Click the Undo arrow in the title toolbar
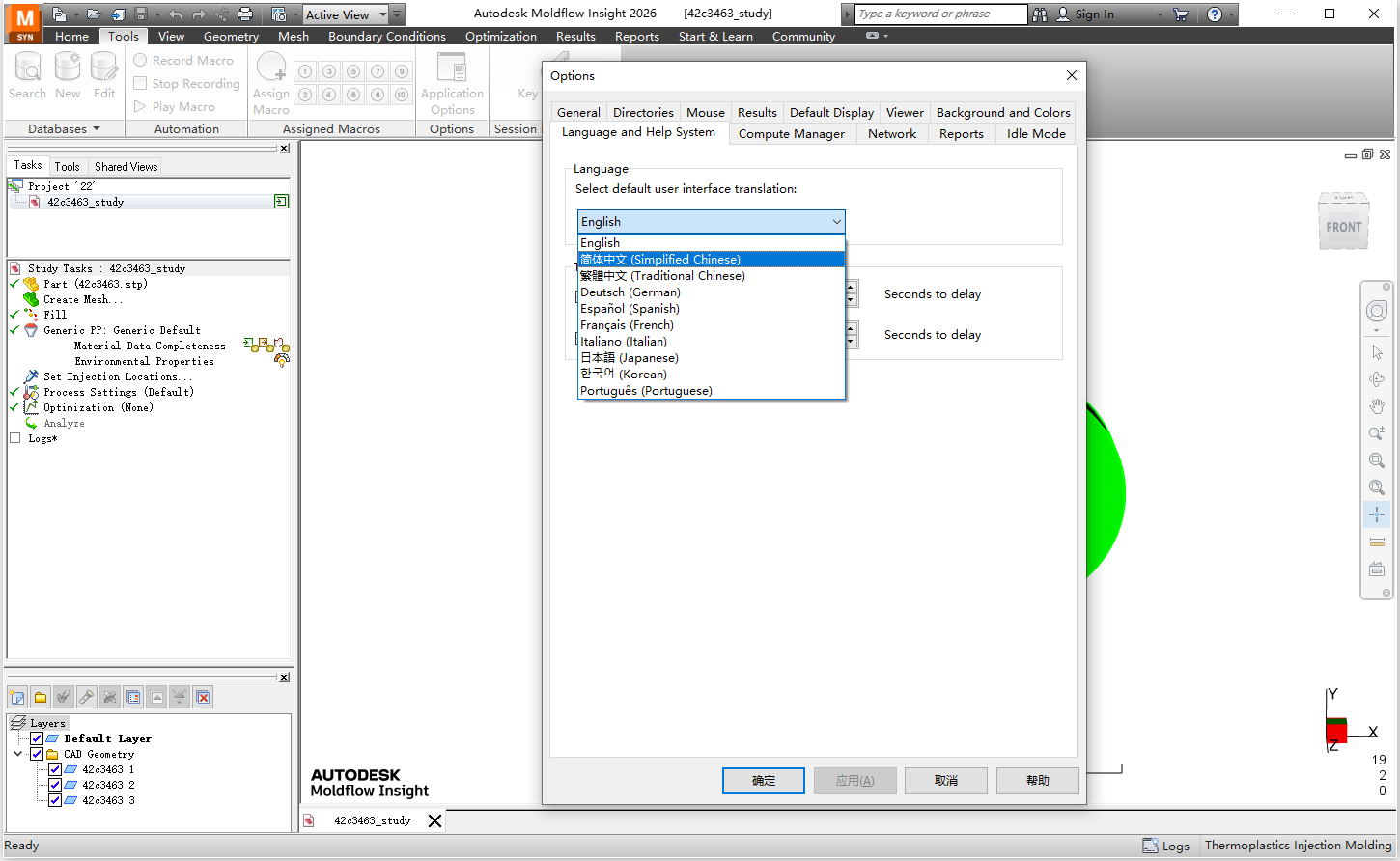 tap(175, 14)
